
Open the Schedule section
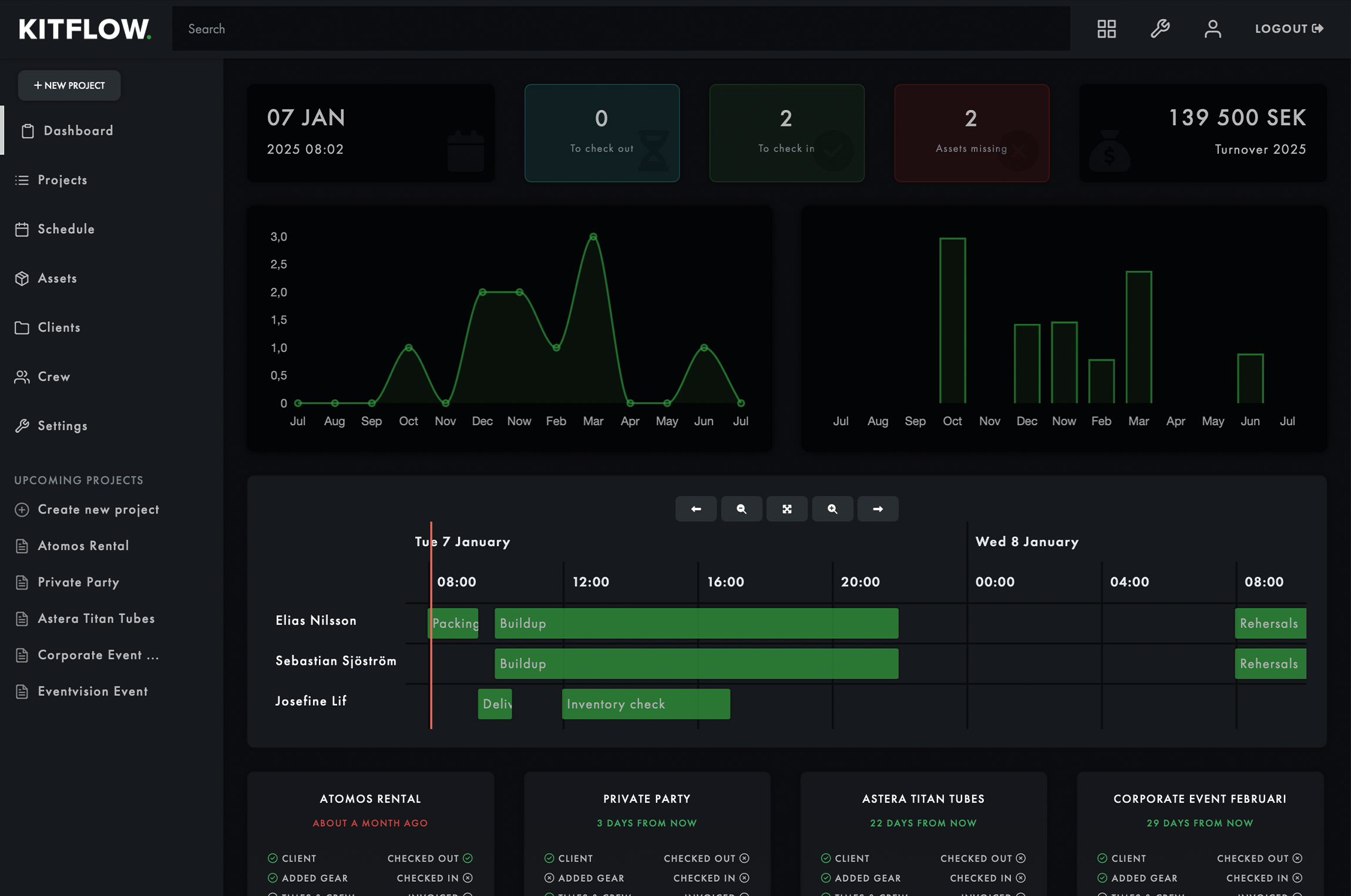coord(66,229)
